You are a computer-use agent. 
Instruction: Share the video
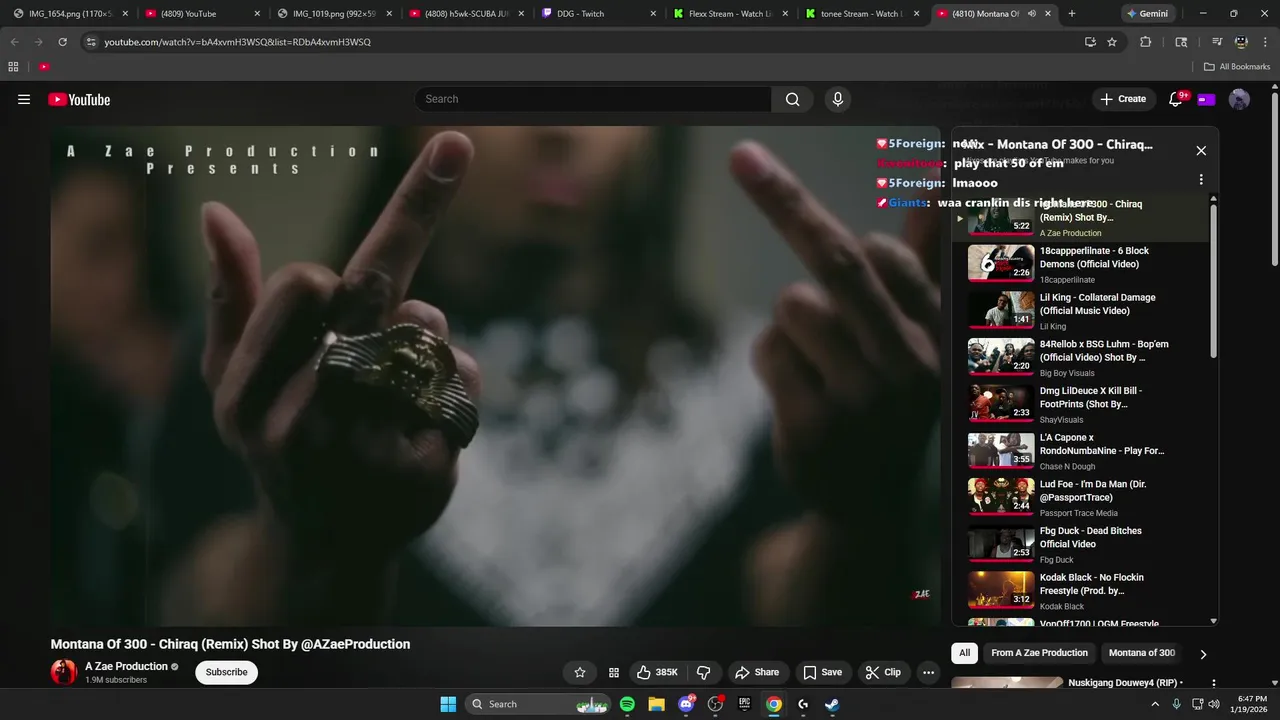tap(756, 672)
